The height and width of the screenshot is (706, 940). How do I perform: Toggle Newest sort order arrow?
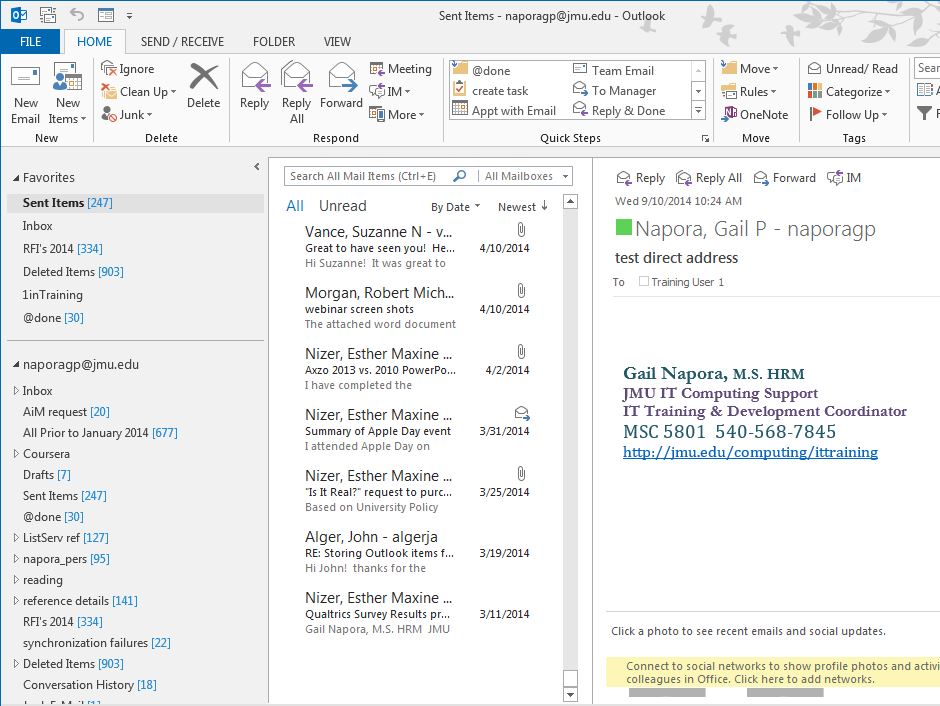(544, 206)
